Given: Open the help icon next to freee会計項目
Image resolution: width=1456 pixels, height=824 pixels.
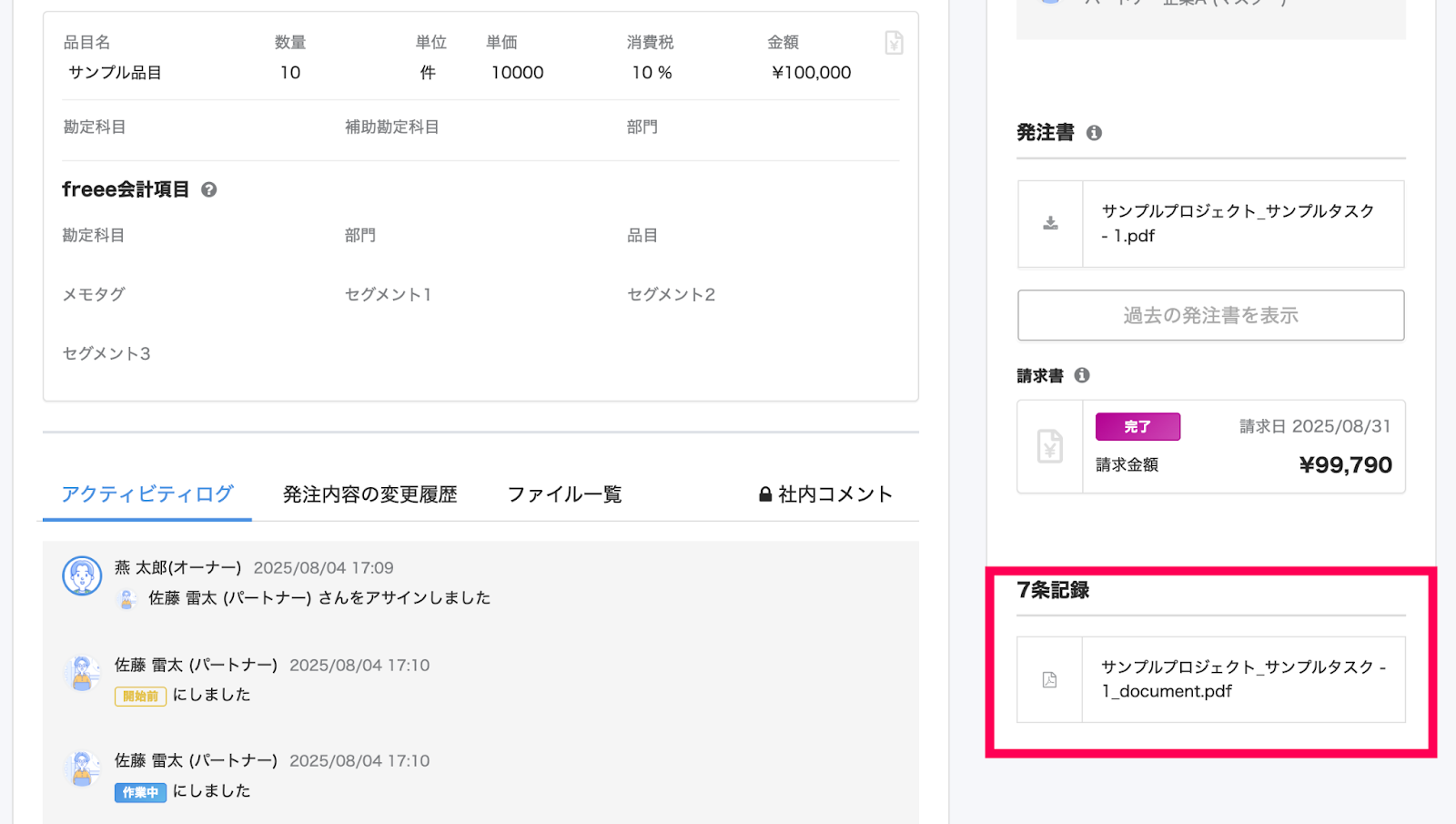Looking at the screenshot, I should pyautogui.click(x=208, y=189).
